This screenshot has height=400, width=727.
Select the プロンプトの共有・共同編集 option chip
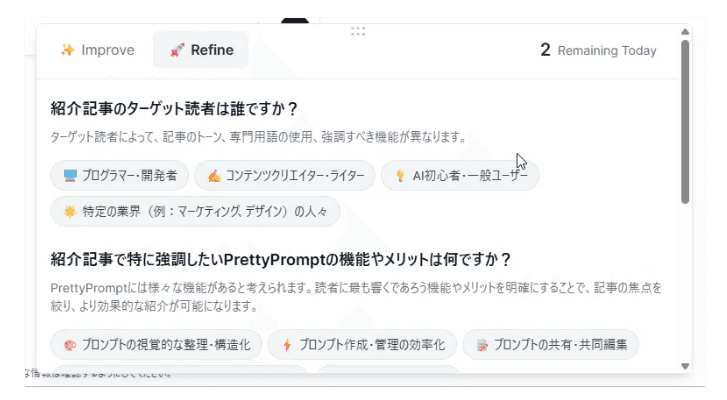point(550,345)
